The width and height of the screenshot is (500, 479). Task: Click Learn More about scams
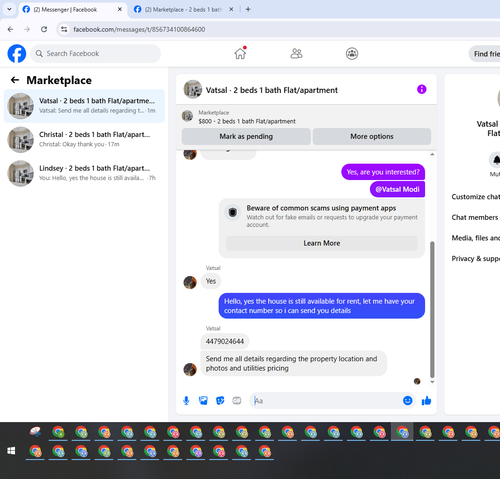click(x=322, y=243)
